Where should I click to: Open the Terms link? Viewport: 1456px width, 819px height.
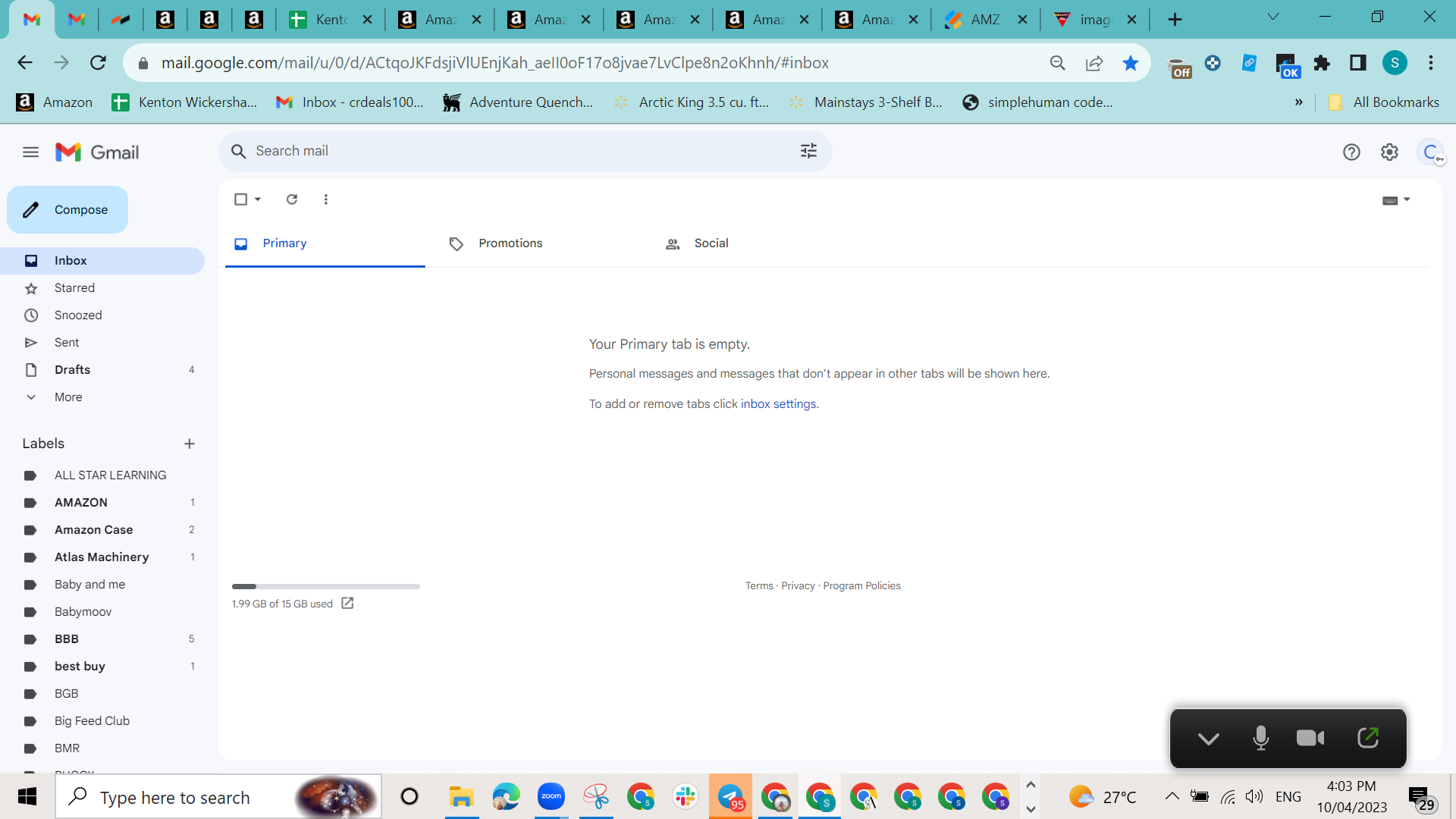click(759, 586)
